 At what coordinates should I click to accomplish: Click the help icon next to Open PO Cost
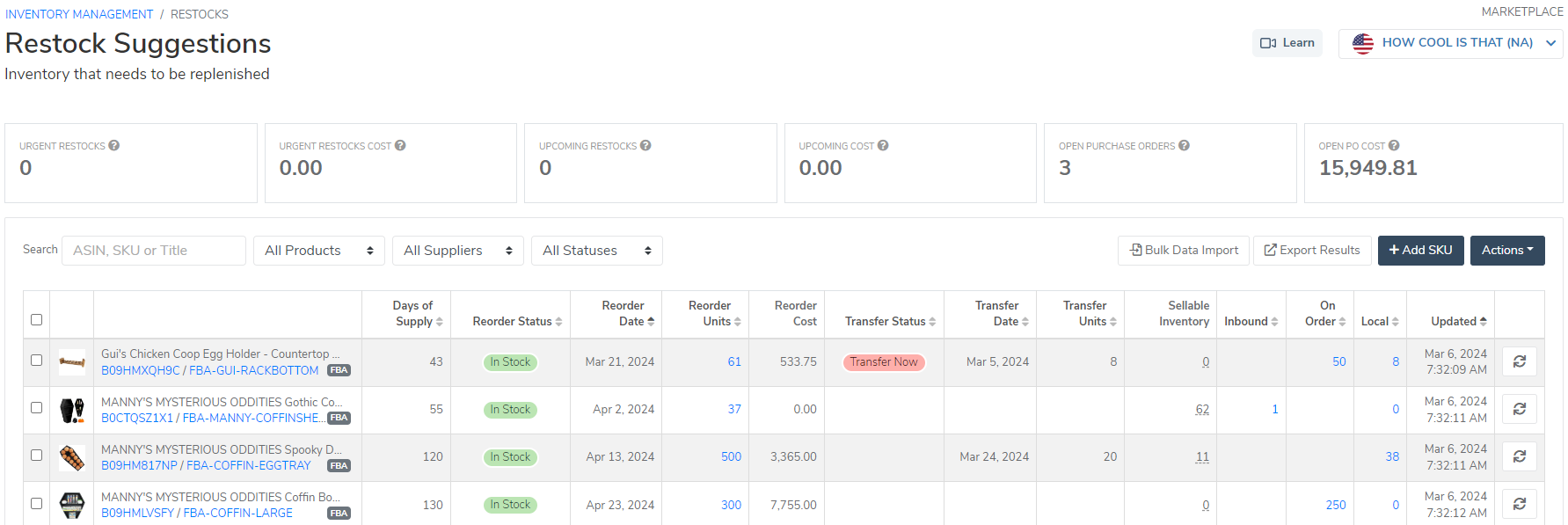(x=1394, y=146)
